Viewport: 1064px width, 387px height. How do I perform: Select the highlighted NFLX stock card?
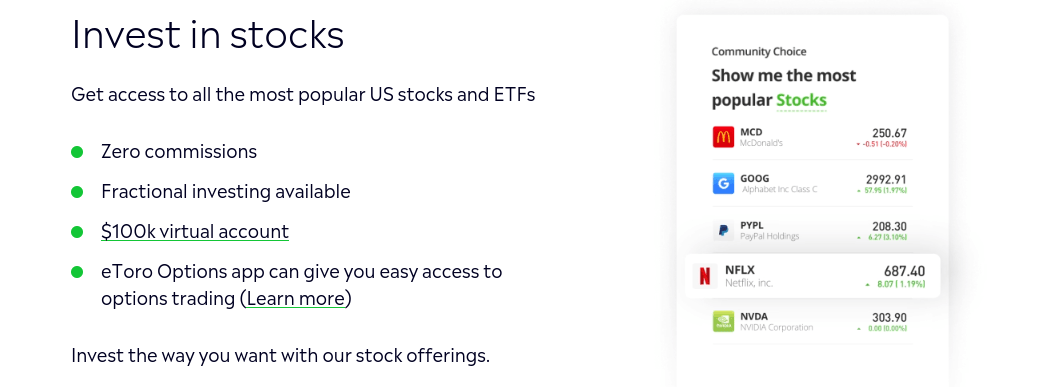tap(812, 276)
